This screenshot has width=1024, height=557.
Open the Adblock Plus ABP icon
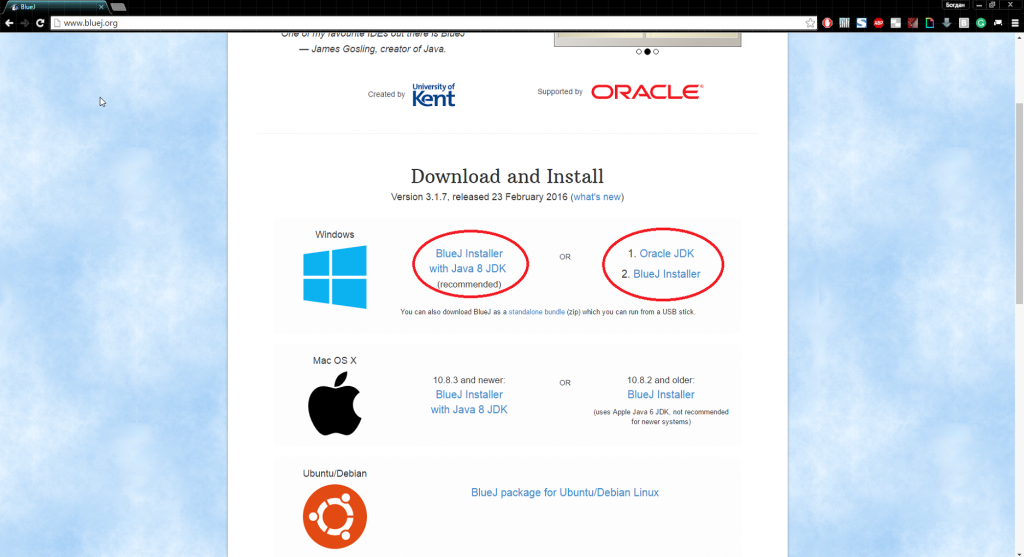coord(878,23)
